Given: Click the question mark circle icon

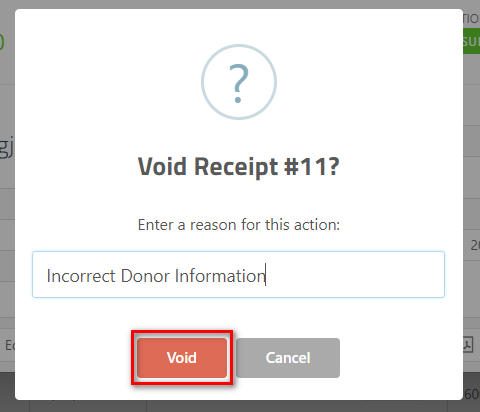Looking at the screenshot, I should click(x=239, y=82).
